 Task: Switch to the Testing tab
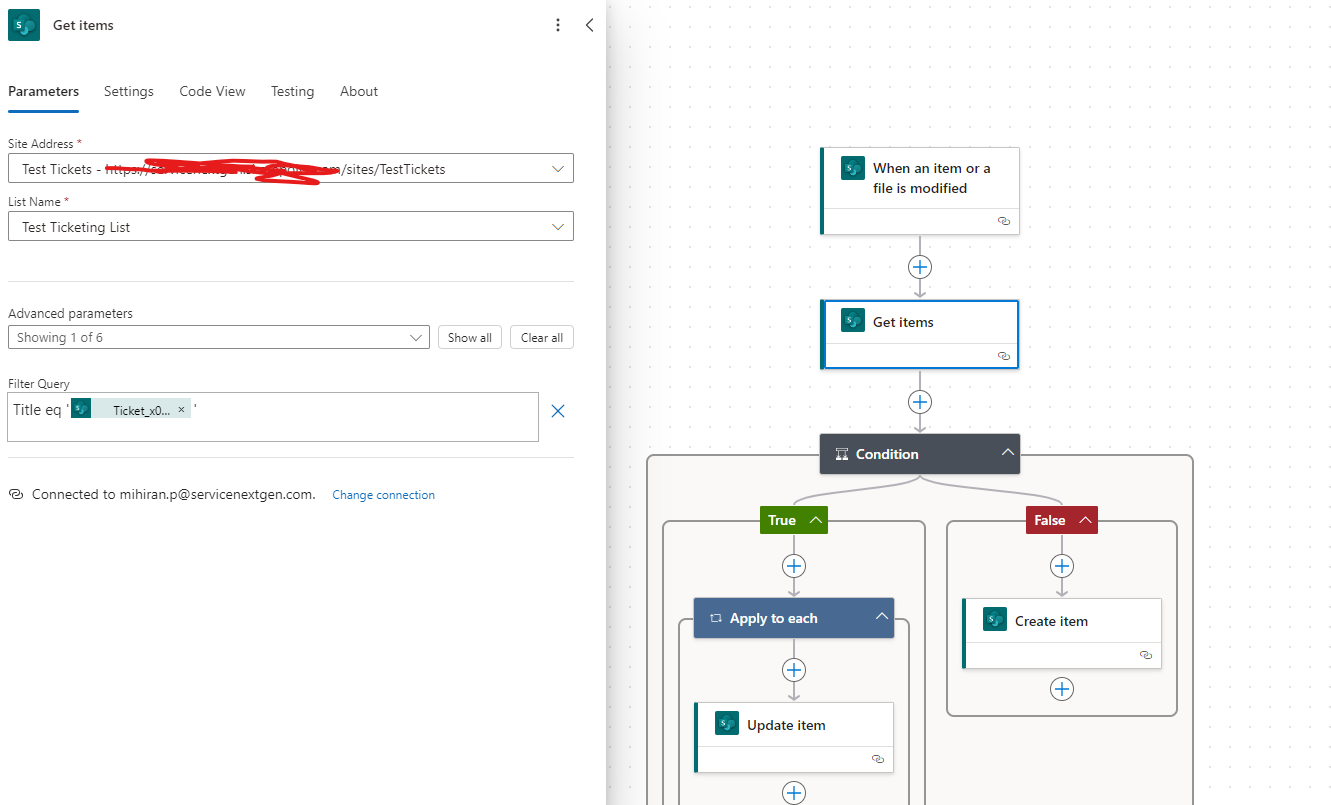[x=292, y=91]
